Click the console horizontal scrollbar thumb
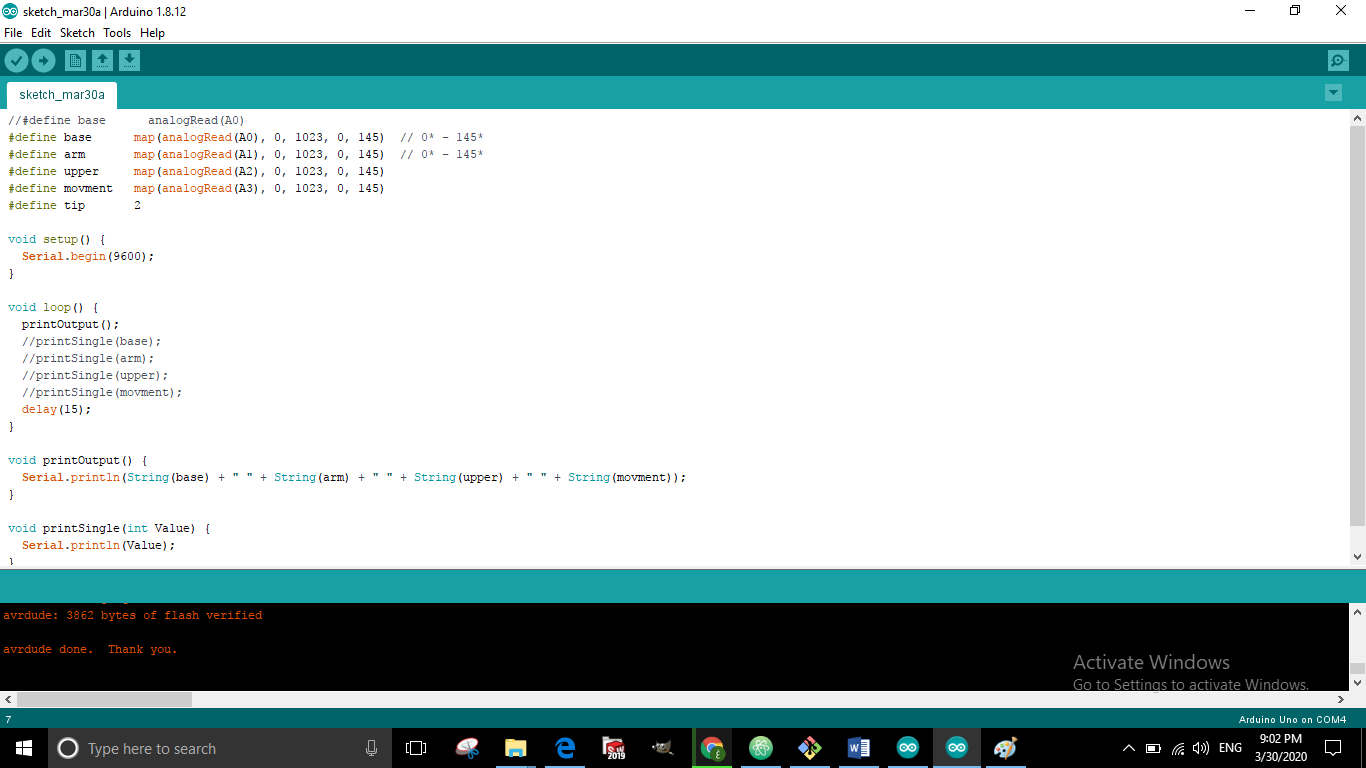This screenshot has height=768, width=1366. [104, 700]
